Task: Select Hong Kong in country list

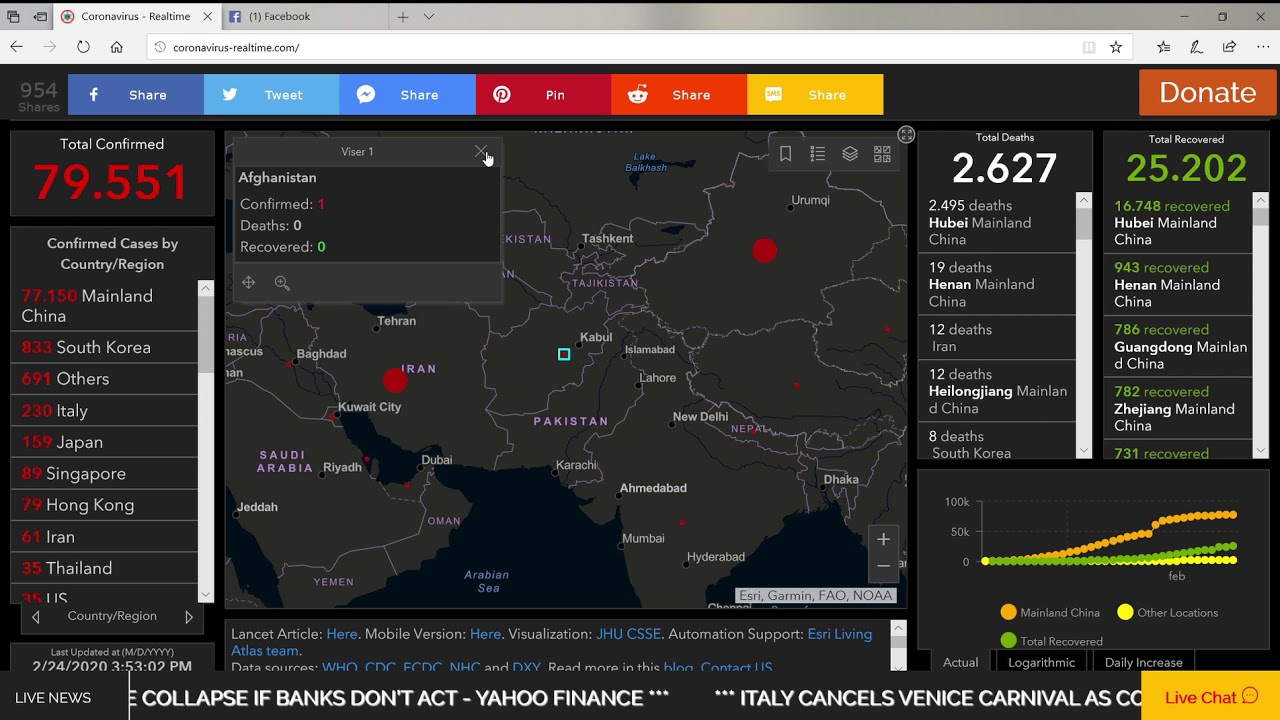Action: [104, 505]
